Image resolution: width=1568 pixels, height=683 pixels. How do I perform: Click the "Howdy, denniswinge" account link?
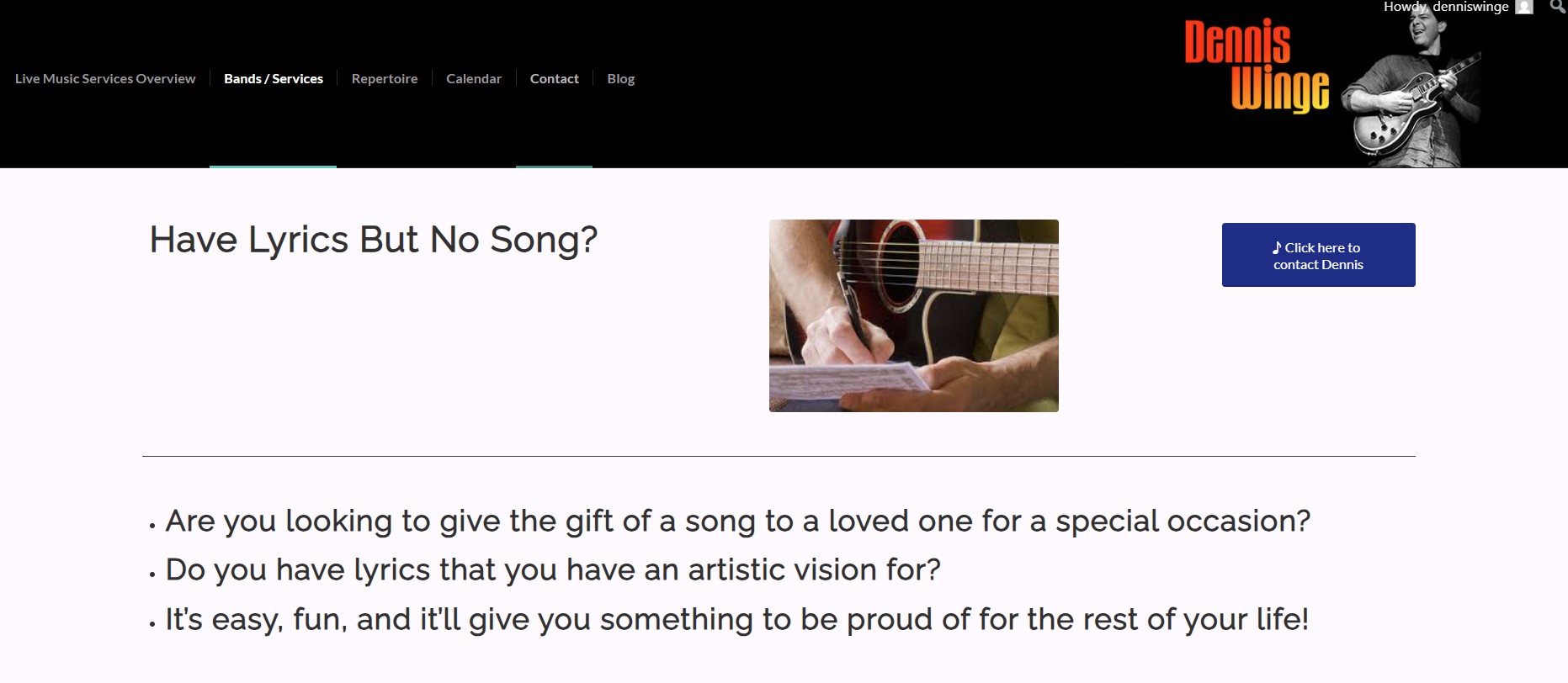(1446, 7)
